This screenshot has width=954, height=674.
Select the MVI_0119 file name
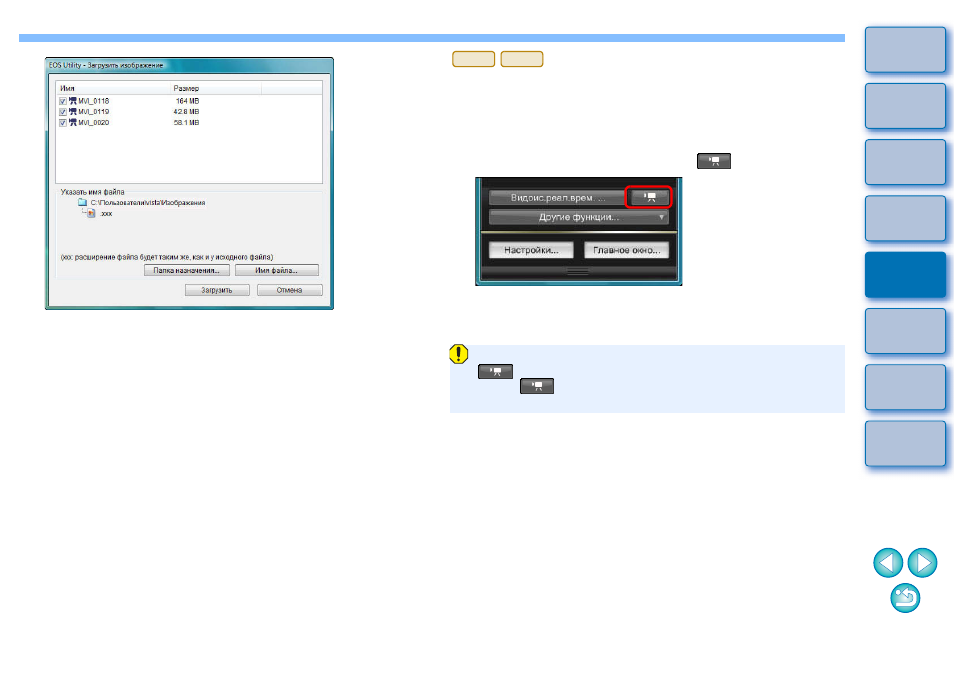[x=94, y=112]
